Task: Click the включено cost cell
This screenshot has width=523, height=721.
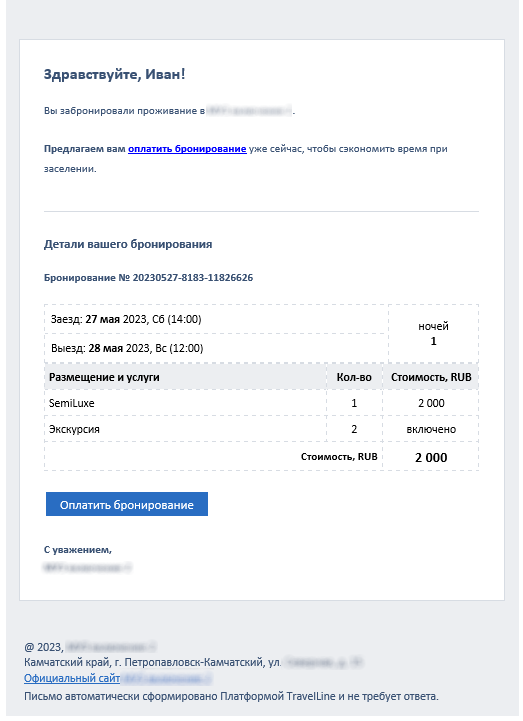Action: (x=431, y=429)
